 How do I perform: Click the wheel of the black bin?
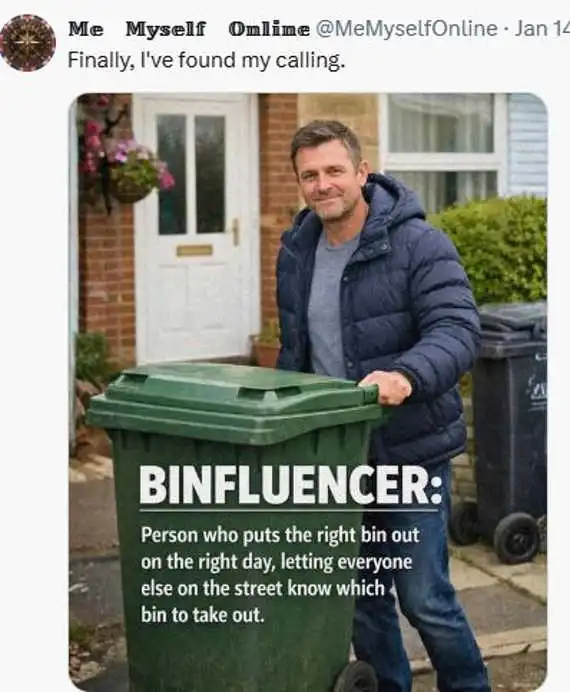click(517, 537)
